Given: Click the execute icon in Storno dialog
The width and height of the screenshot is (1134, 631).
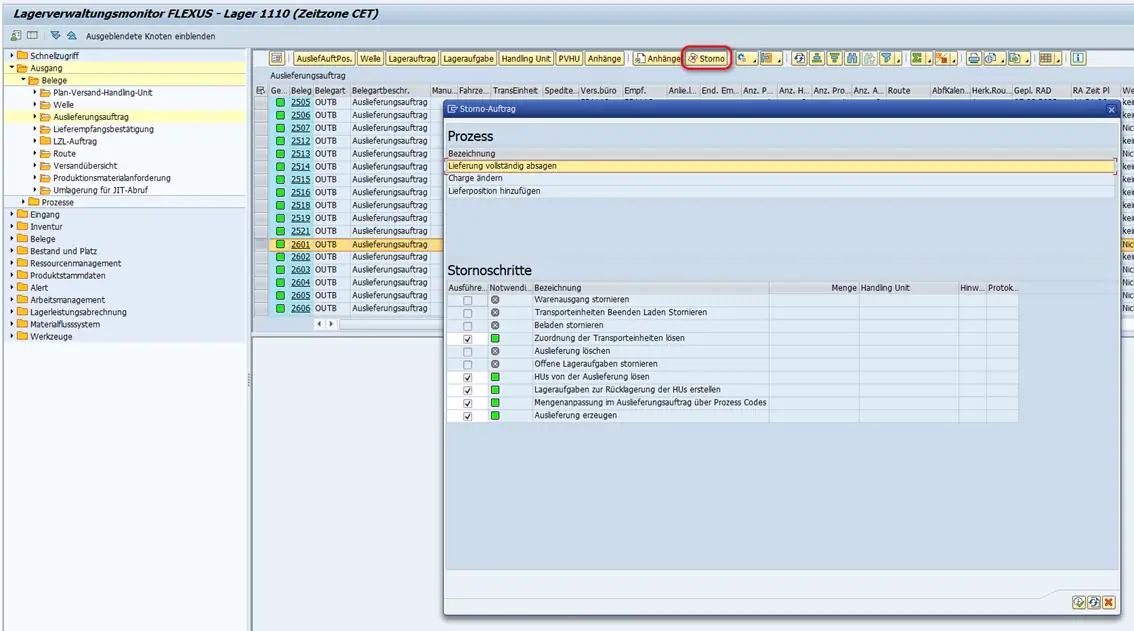Looking at the screenshot, I should tap(1079, 602).
